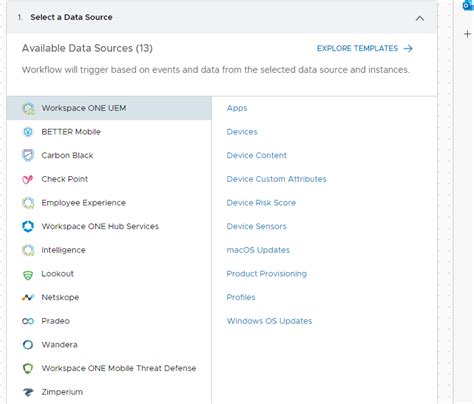Select Check Point data source
The image size is (474, 404).
[109, 179]
